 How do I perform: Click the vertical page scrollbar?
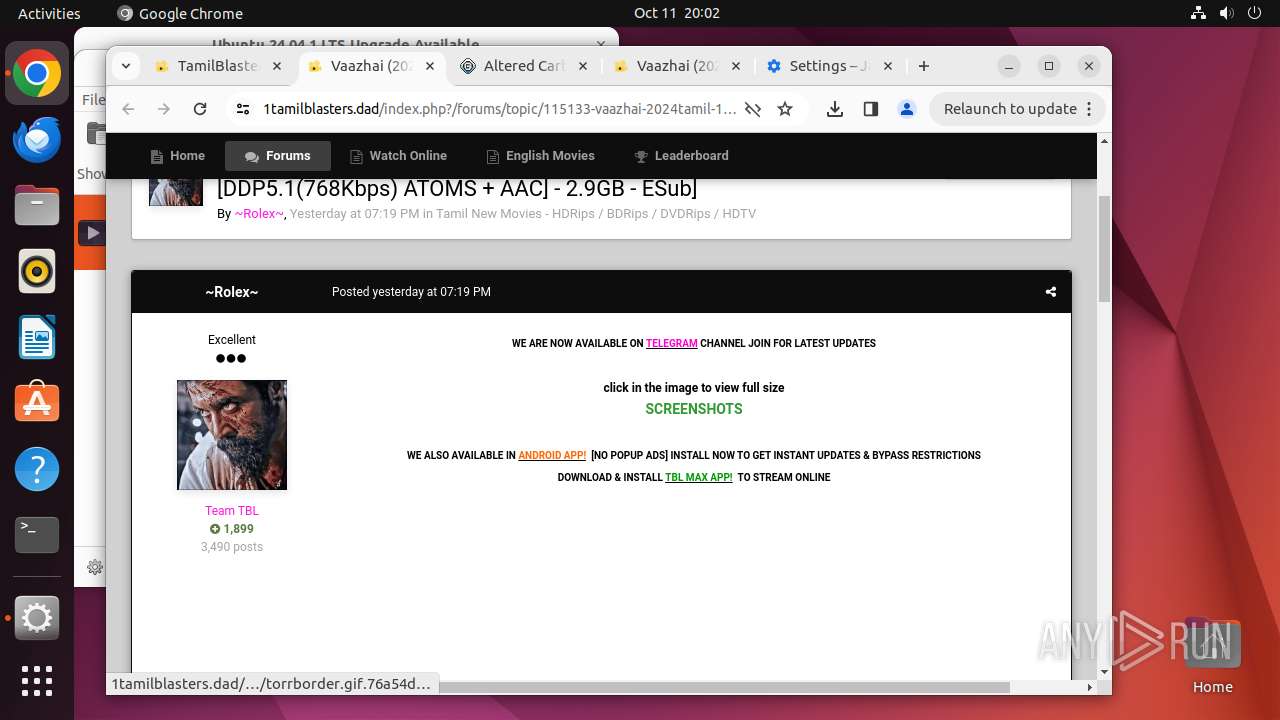click(x=1104, y=250)
